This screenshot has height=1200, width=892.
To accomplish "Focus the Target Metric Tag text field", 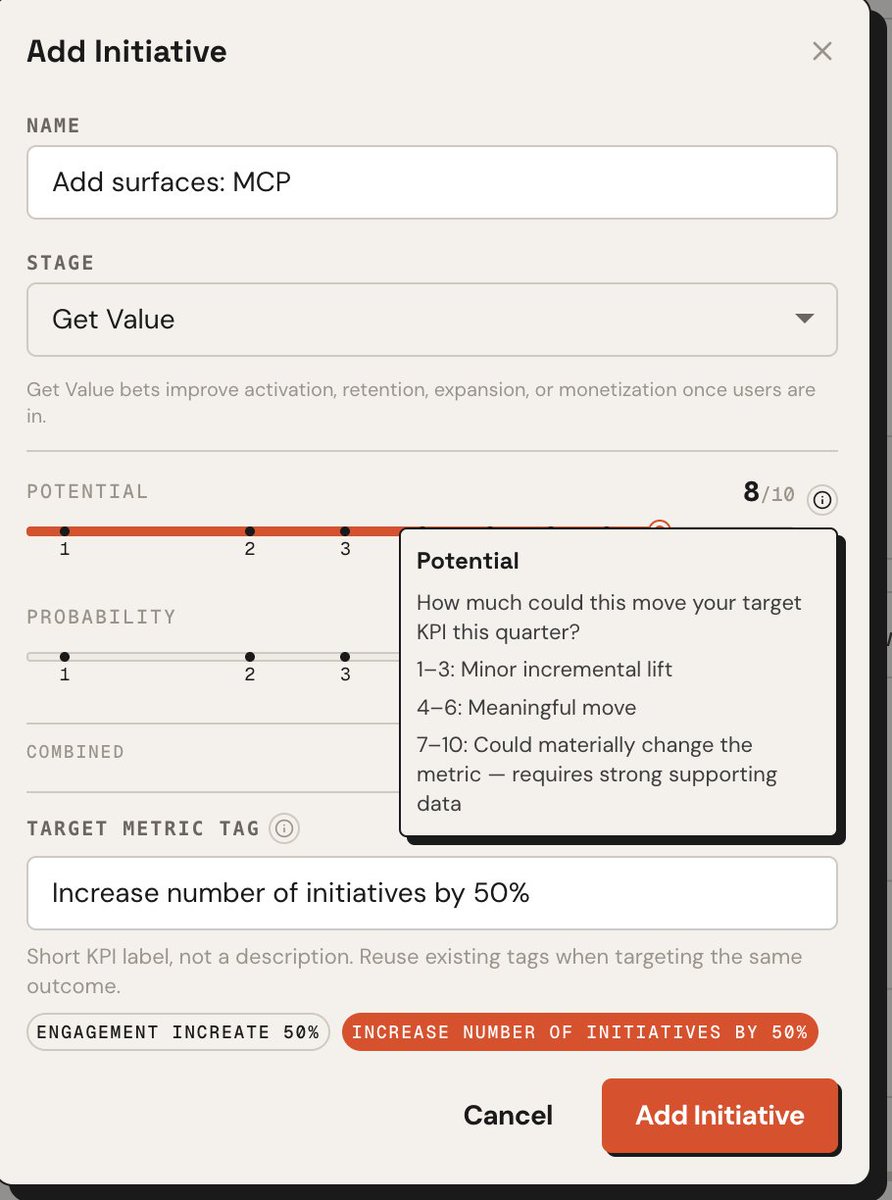I will pyautogui.click(x=431, y=893).
